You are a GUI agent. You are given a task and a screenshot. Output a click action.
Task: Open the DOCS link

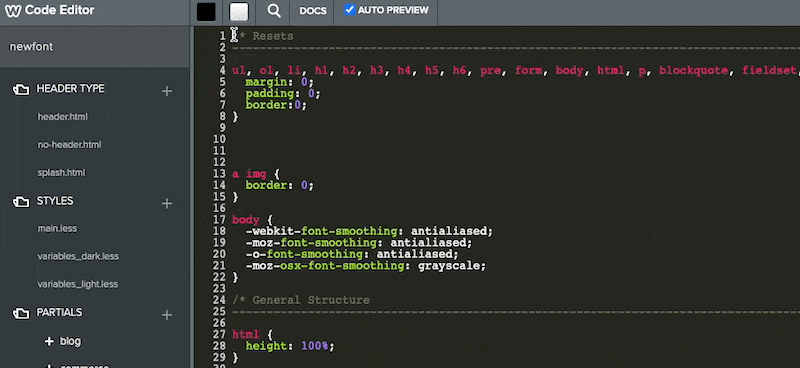[313, 11]
